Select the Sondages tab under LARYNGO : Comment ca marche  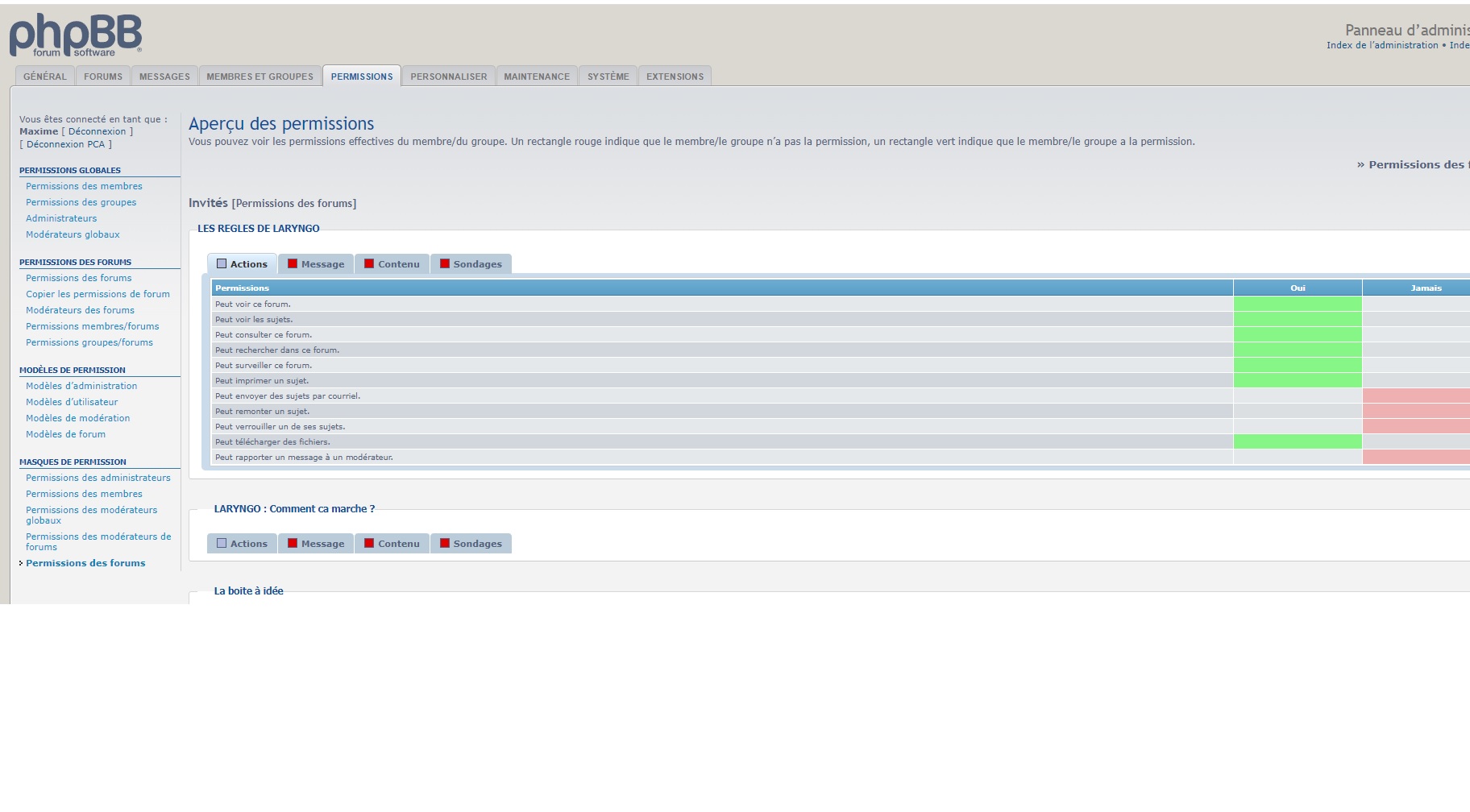click(471, 544)
